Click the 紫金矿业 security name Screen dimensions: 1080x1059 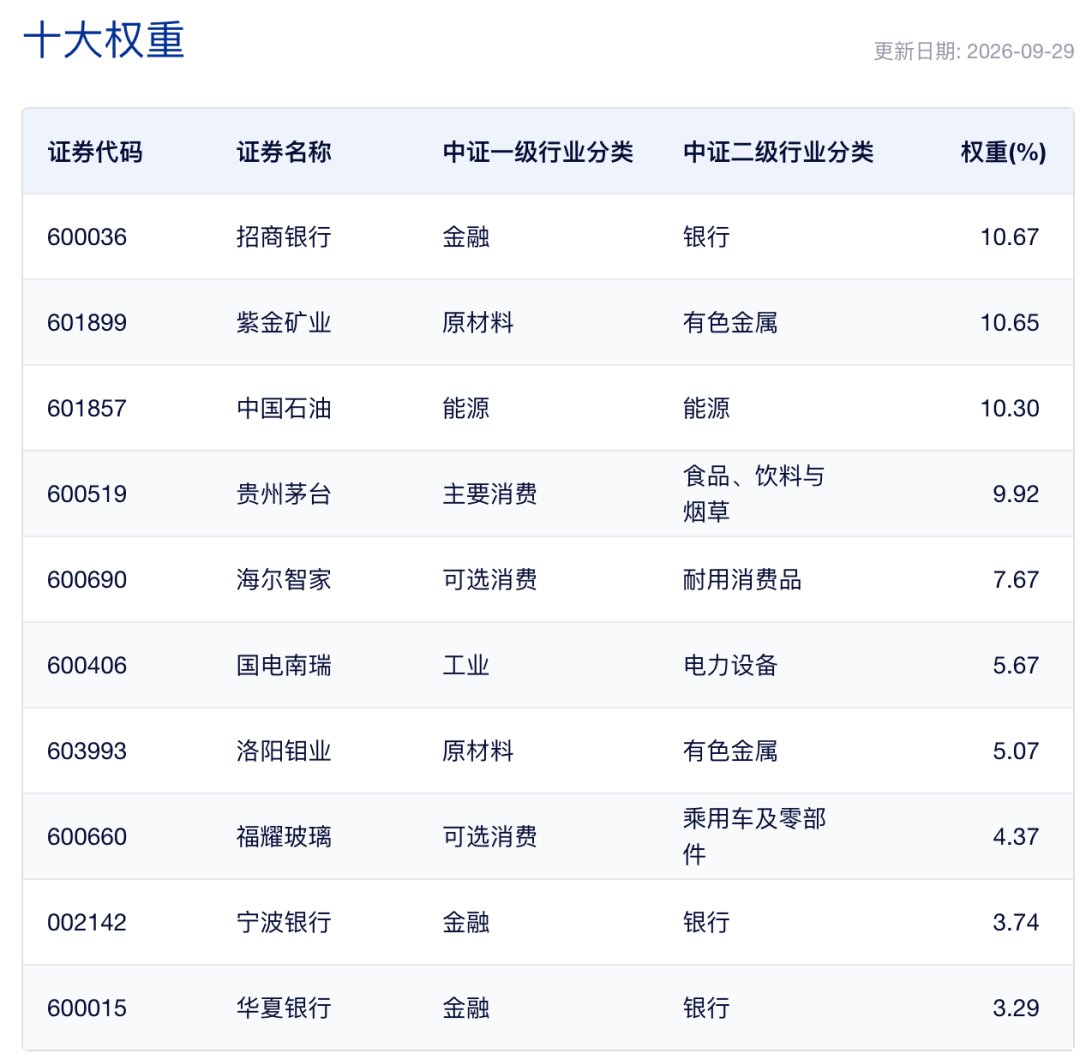[284, 323]
